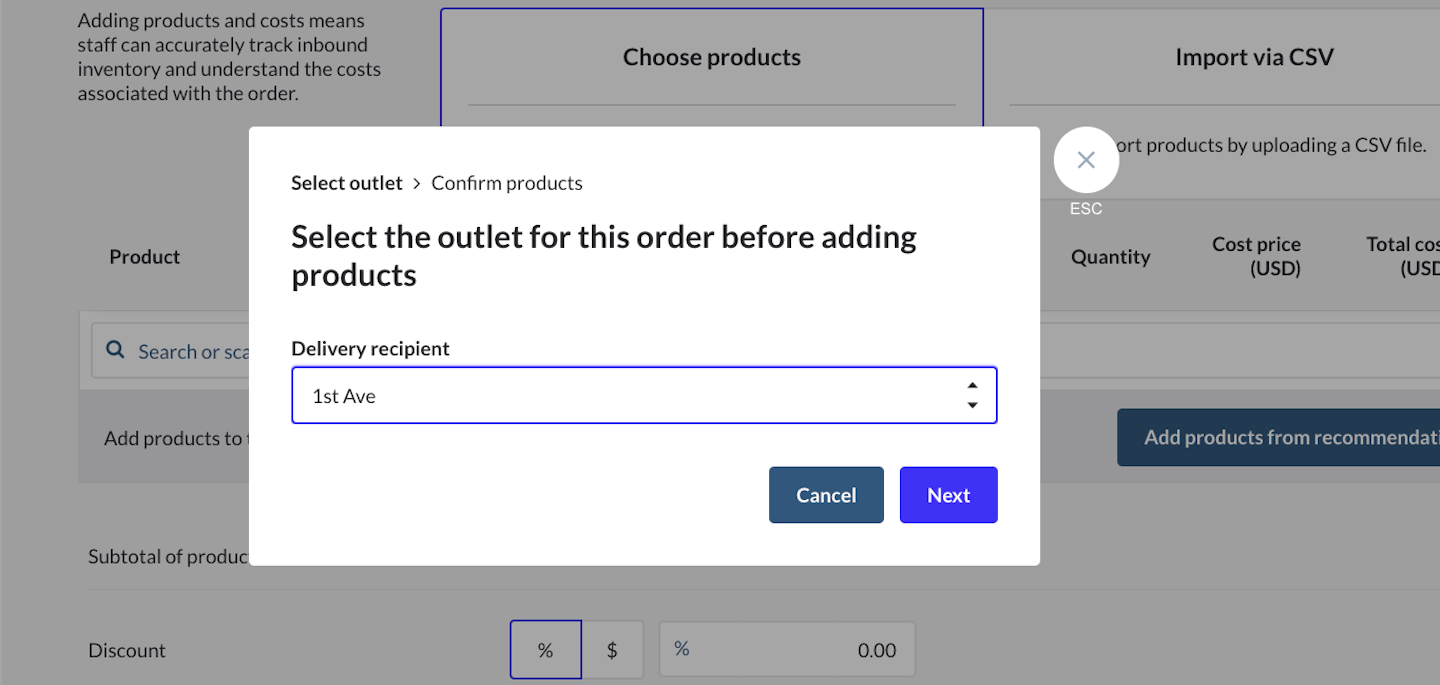
Task: Switch to Import via CSV tab
Action: click(x=1254, y=58)
